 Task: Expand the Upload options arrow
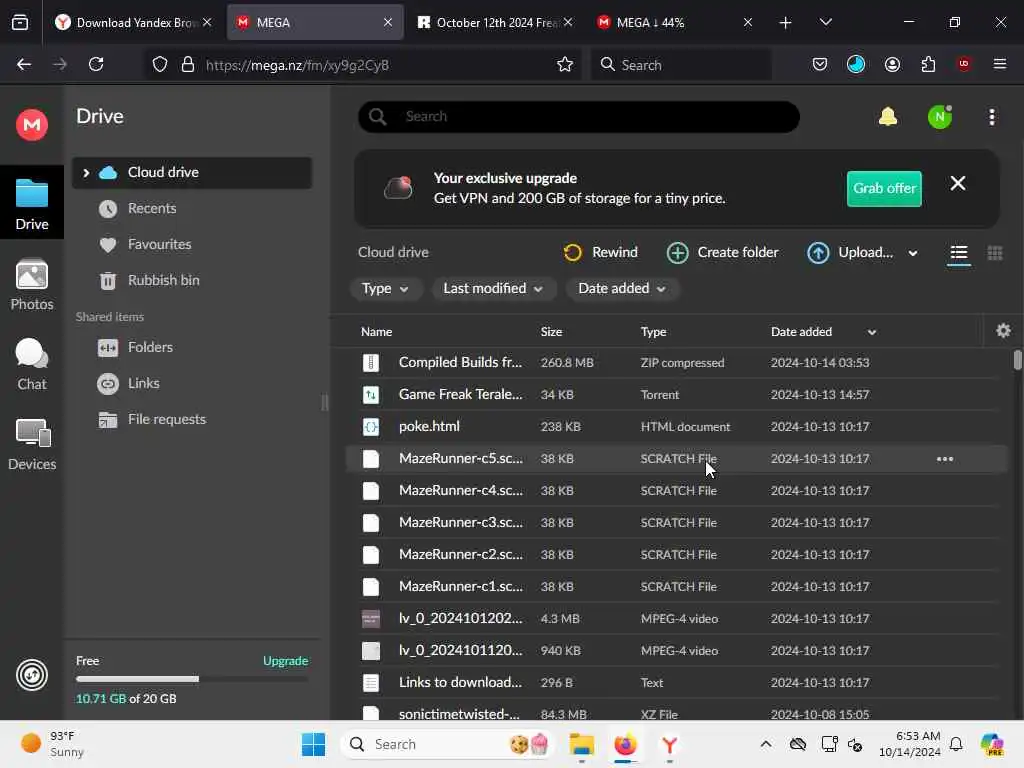click(912, 253)
